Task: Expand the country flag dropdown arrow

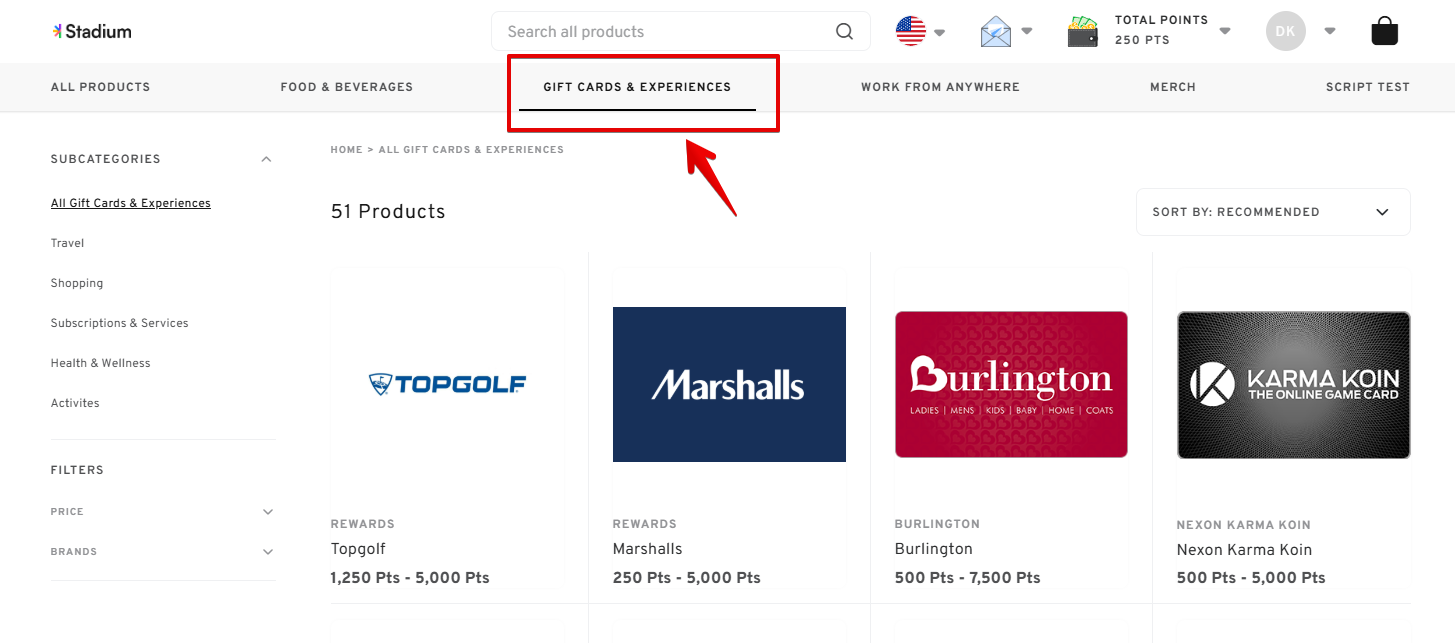Action: 940,32
